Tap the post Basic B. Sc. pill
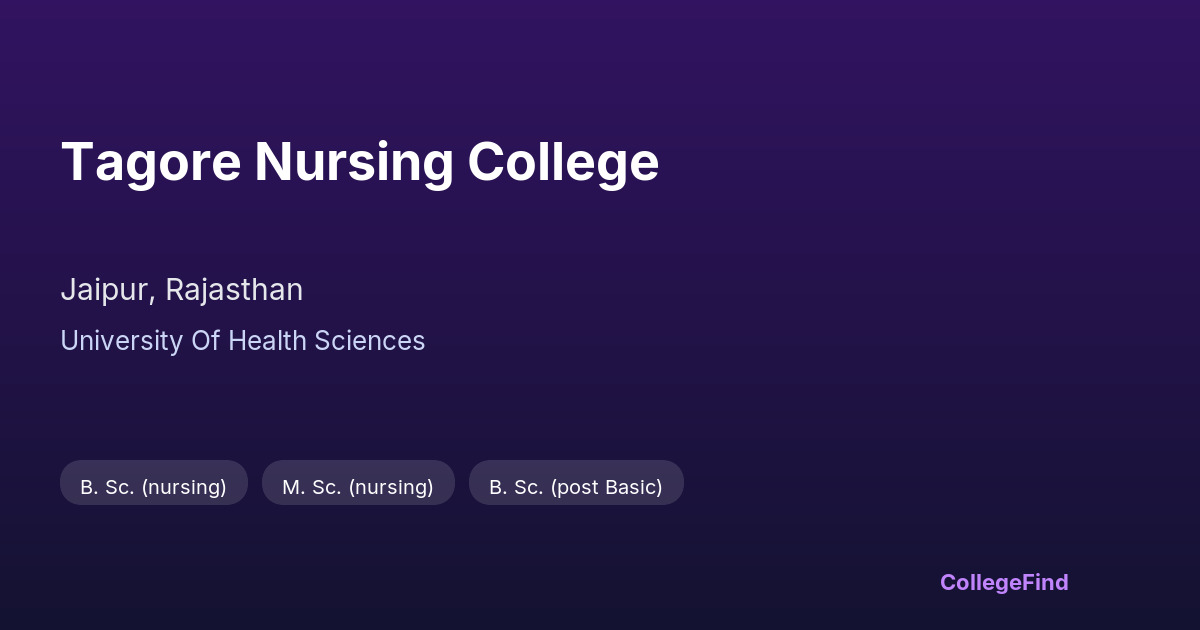1200x630 pixels. (x=576, y=487)
